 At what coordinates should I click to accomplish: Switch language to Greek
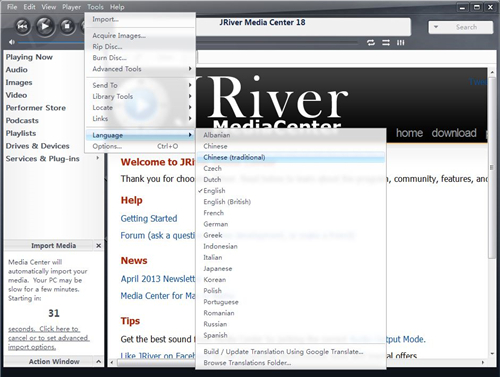pos(291,235)
